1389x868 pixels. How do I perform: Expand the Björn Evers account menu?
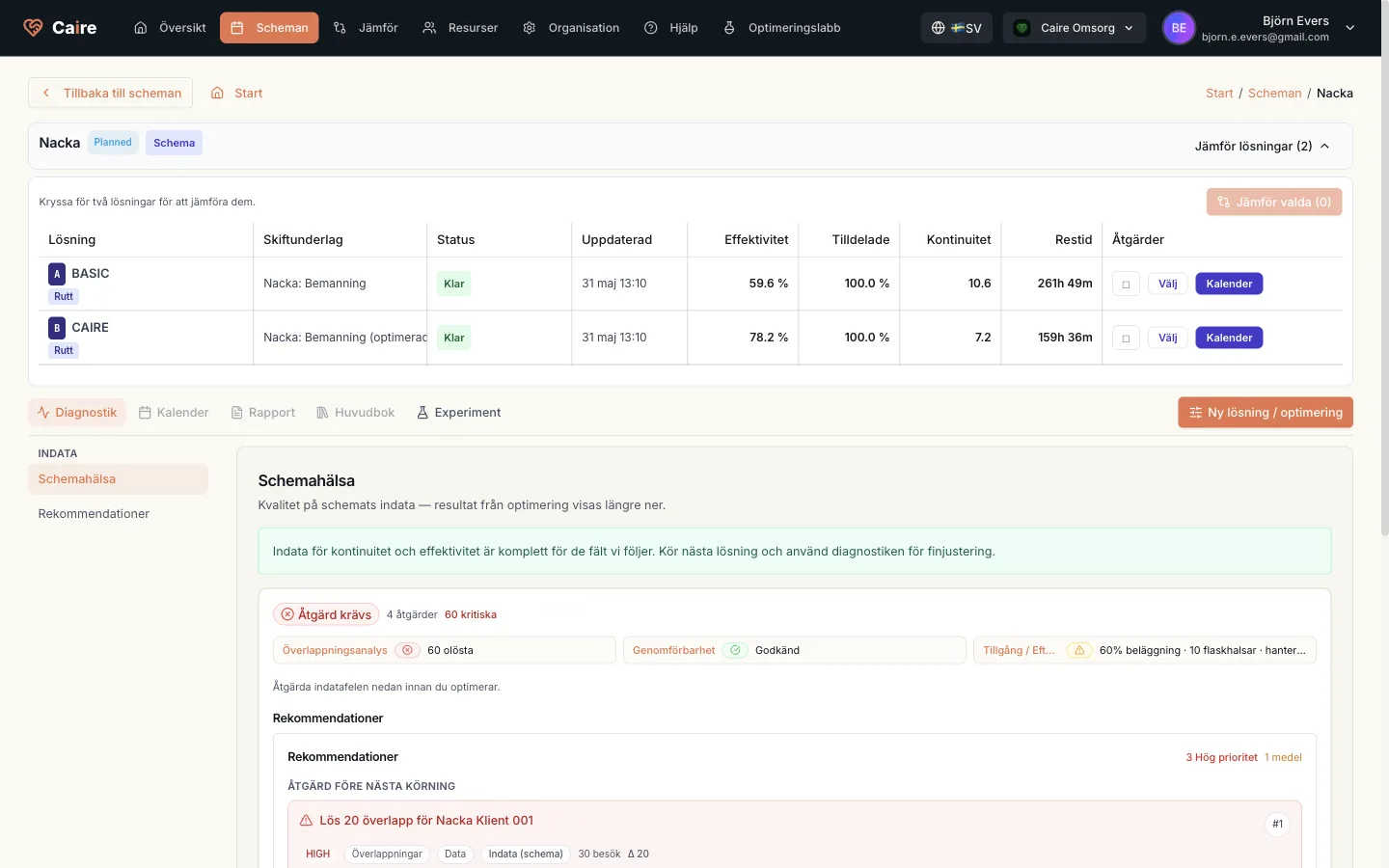pyautogui.click(x=1349, y=28)
